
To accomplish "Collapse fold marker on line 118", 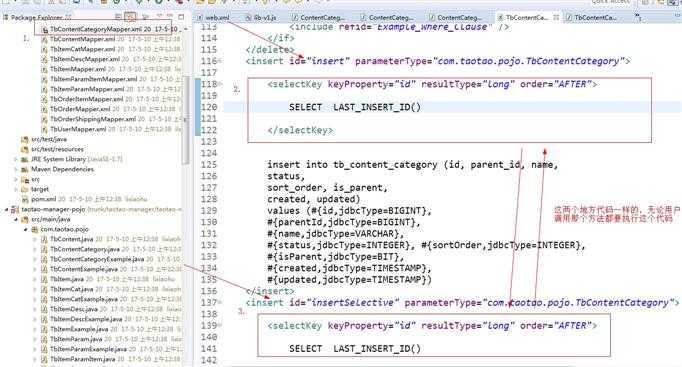I will click(220, 84).
